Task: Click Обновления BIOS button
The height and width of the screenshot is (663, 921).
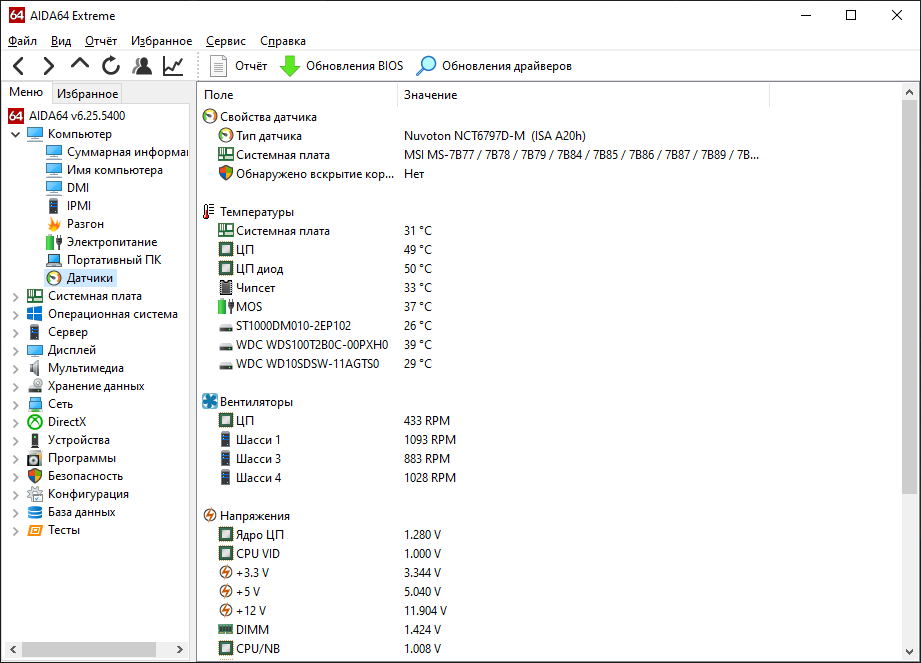Action: (341, 66)
